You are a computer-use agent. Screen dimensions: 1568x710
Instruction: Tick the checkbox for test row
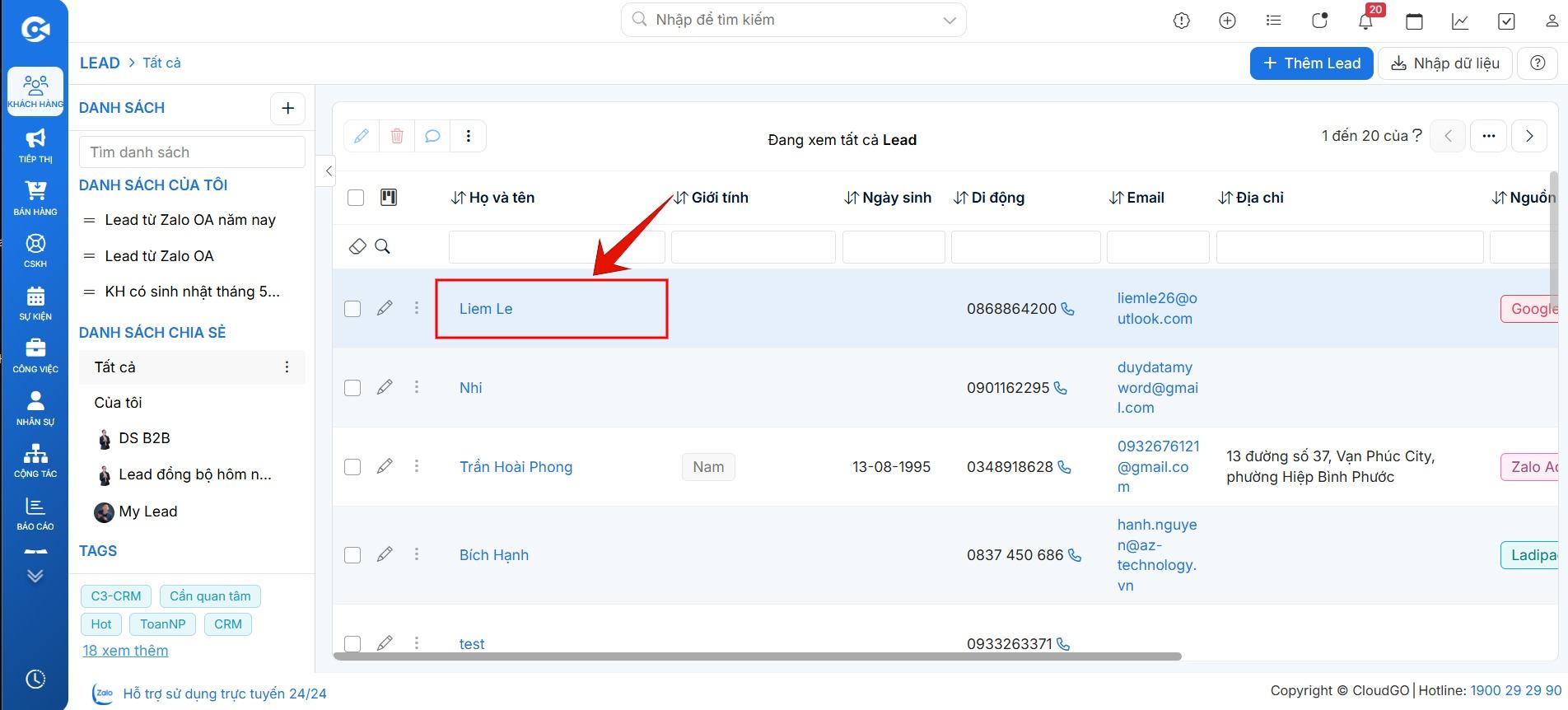point(352,644)
